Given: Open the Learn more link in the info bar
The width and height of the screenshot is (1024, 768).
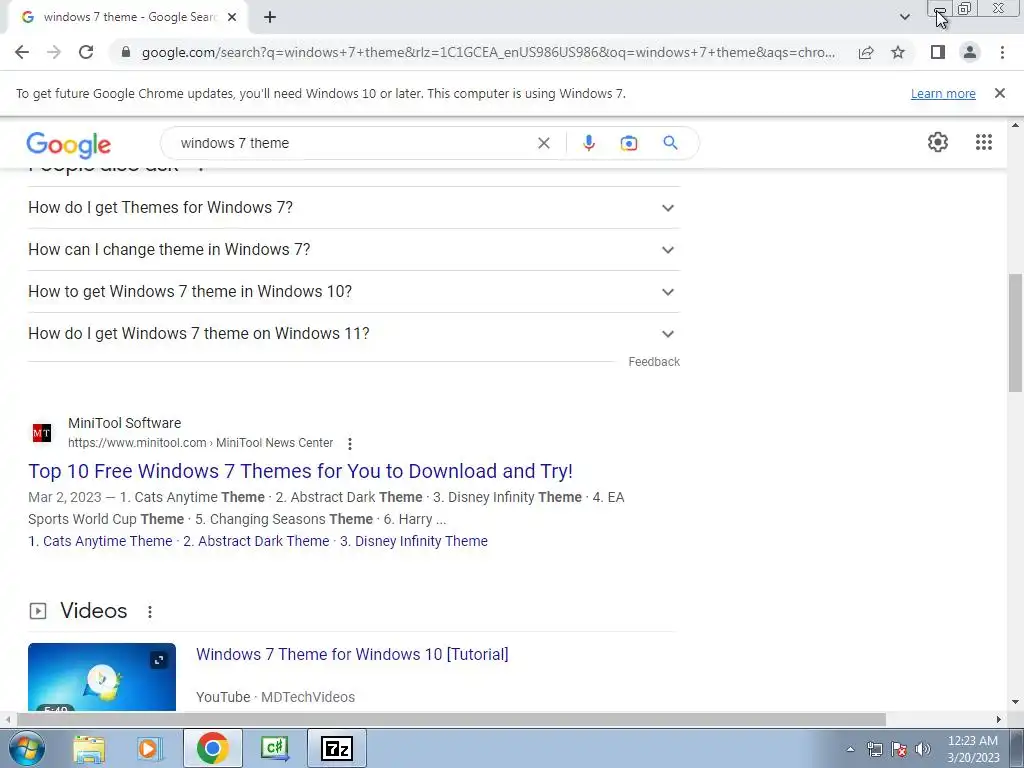Looking at the screenshot, I should pyautogui.click(x=943, y=93).
